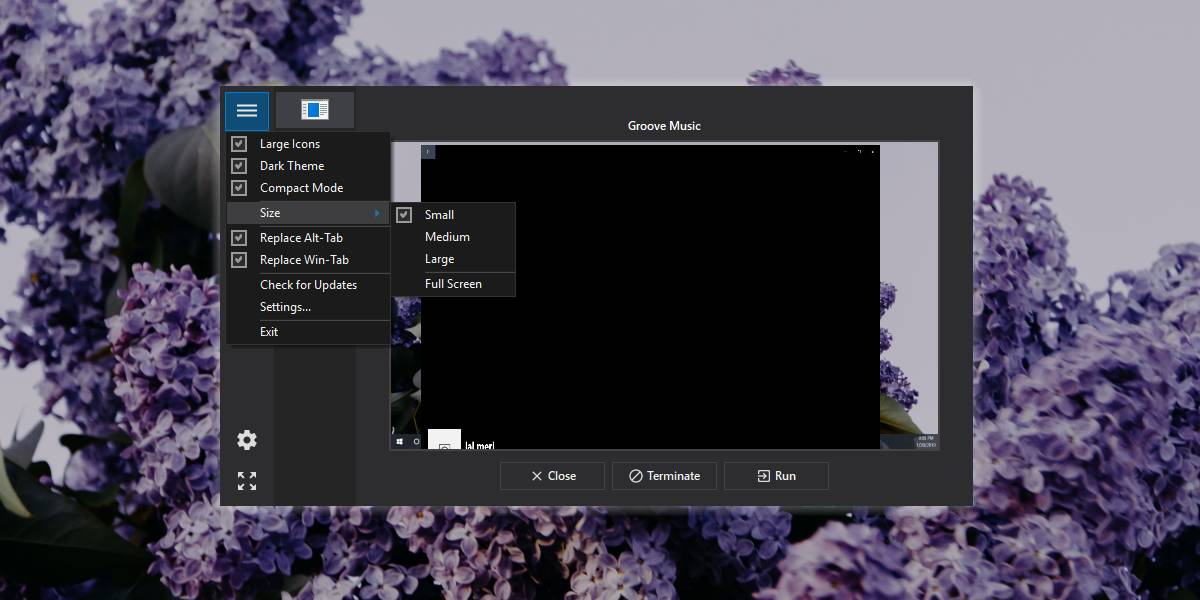Image resolution: width=1200 pixels, height=600 pixels.
Task: Click the Close button below the preview
Action: click(x=552, y=476)
